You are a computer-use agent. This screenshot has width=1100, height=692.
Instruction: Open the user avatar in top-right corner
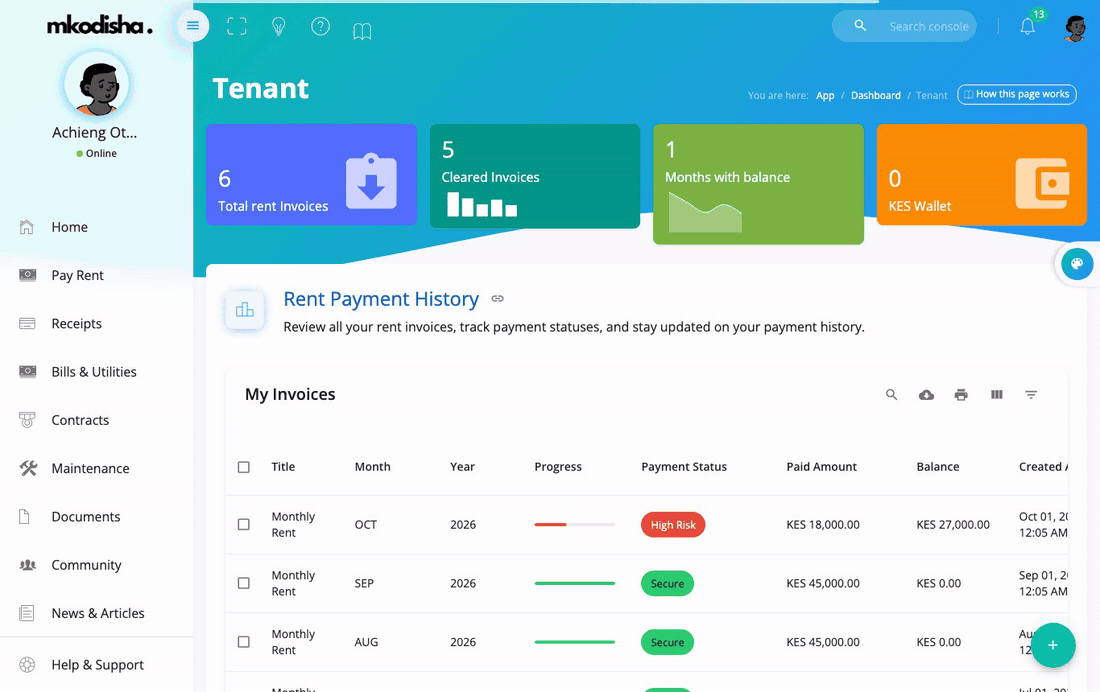tap(1075, 28)
